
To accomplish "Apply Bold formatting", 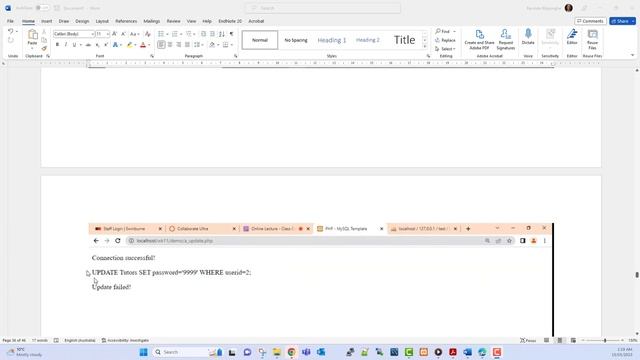I will [x=57, y=45].
